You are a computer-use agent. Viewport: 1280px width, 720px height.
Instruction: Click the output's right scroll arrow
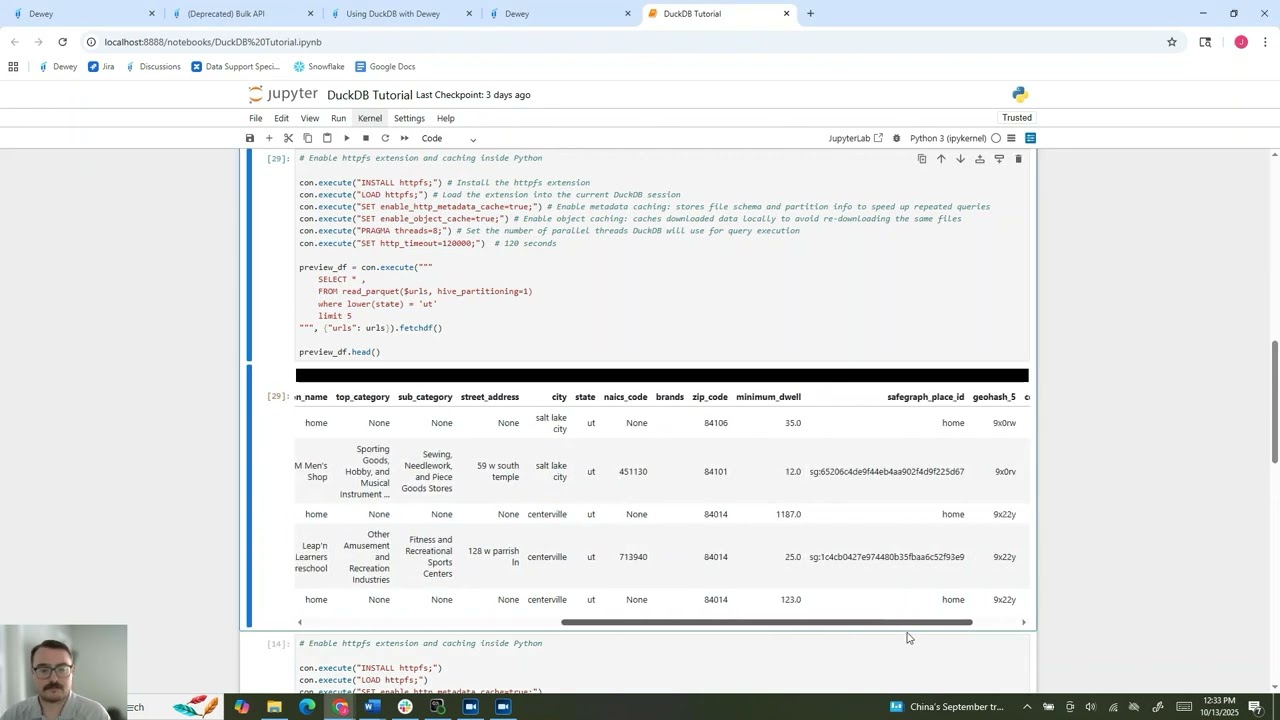point(1023,622)
